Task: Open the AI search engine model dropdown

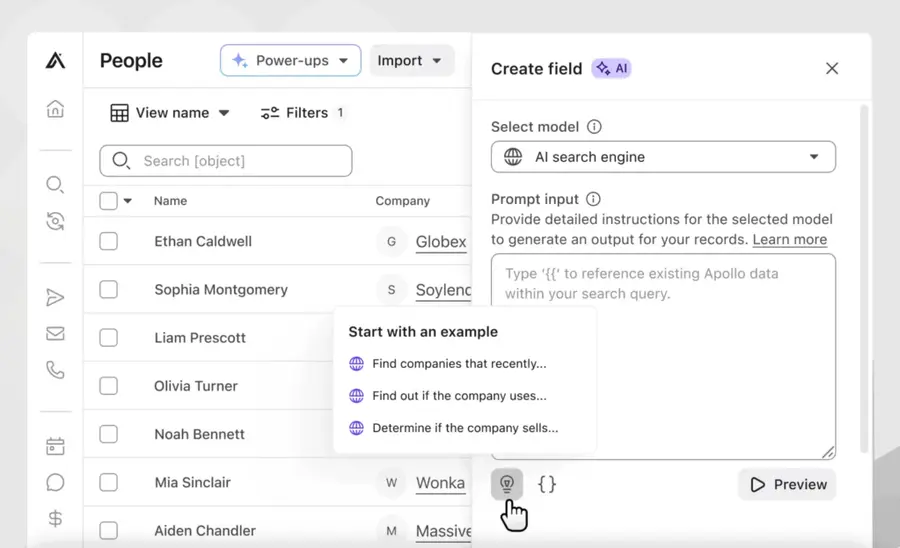Action: pyautogui.click(x=663, y=157)
